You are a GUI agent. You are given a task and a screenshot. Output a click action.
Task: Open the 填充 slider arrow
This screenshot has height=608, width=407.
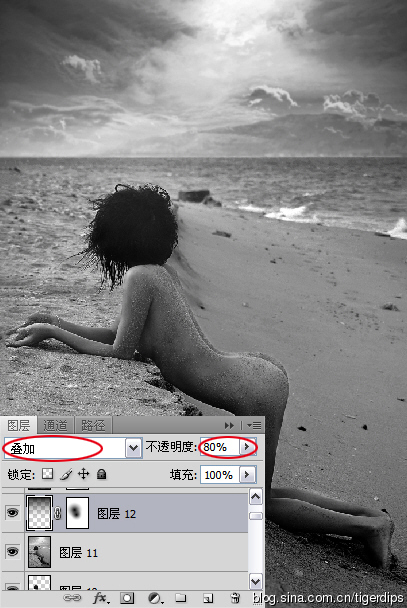tap(247, 475)
